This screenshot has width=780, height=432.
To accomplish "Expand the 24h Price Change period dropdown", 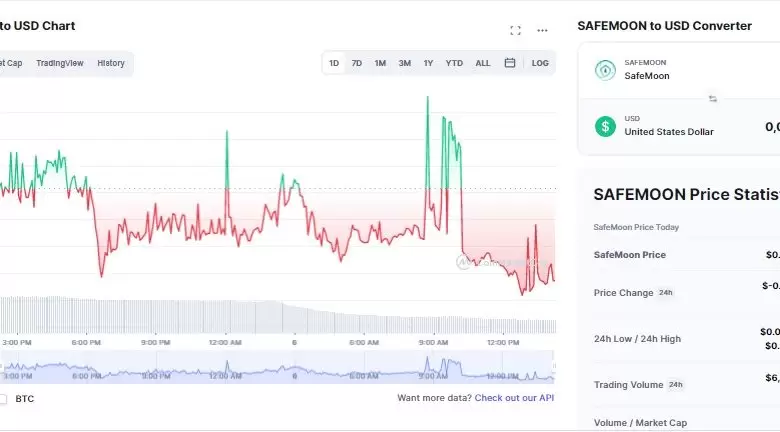I will coord(666,293).
